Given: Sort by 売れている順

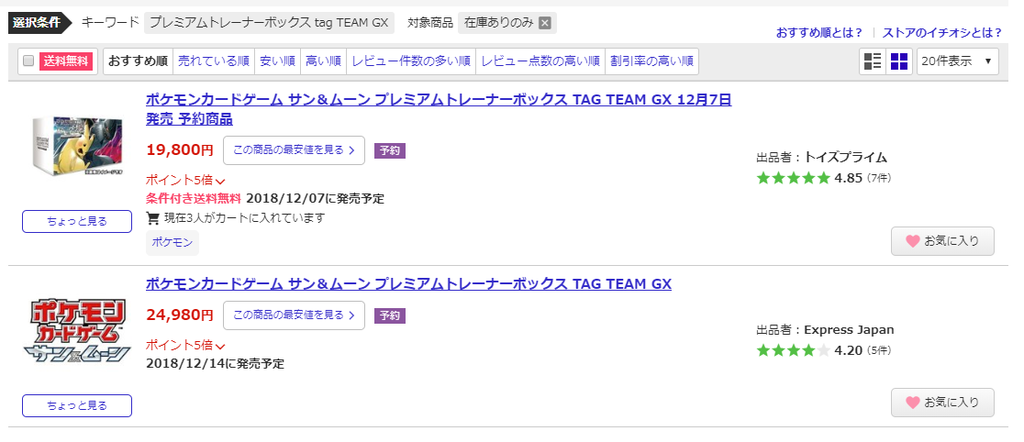Looking at the screenshot, I should (214, 61).
